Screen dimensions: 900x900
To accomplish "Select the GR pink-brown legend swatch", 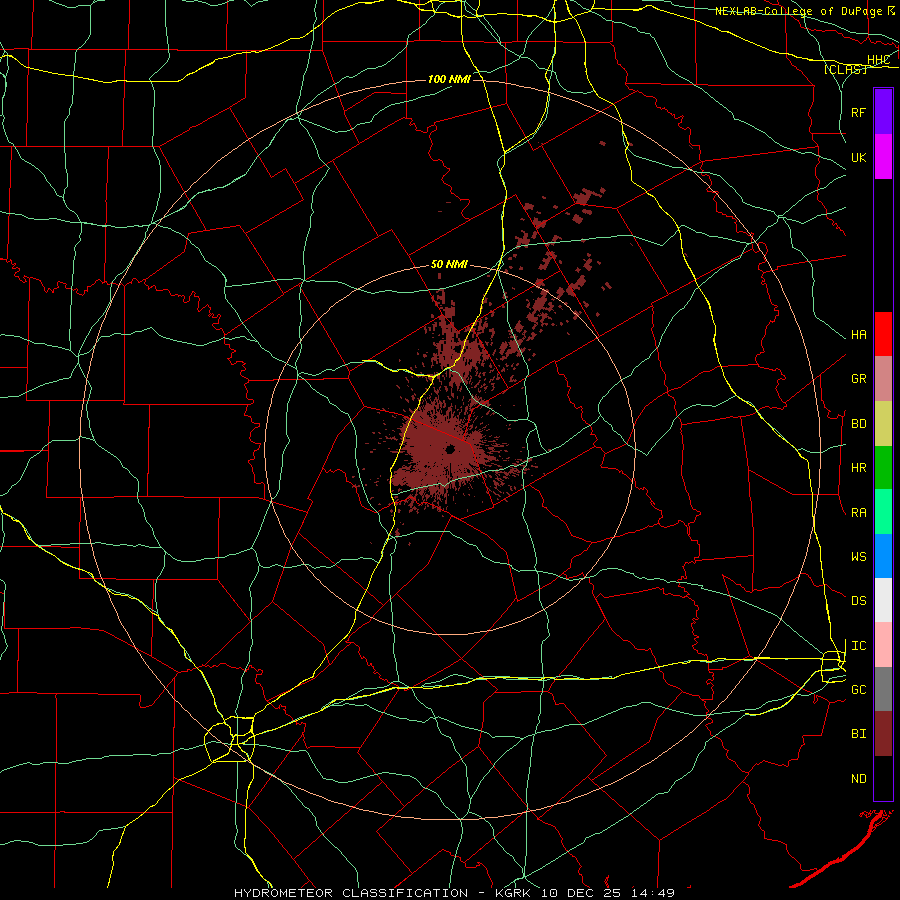I will tap(883, 378).
